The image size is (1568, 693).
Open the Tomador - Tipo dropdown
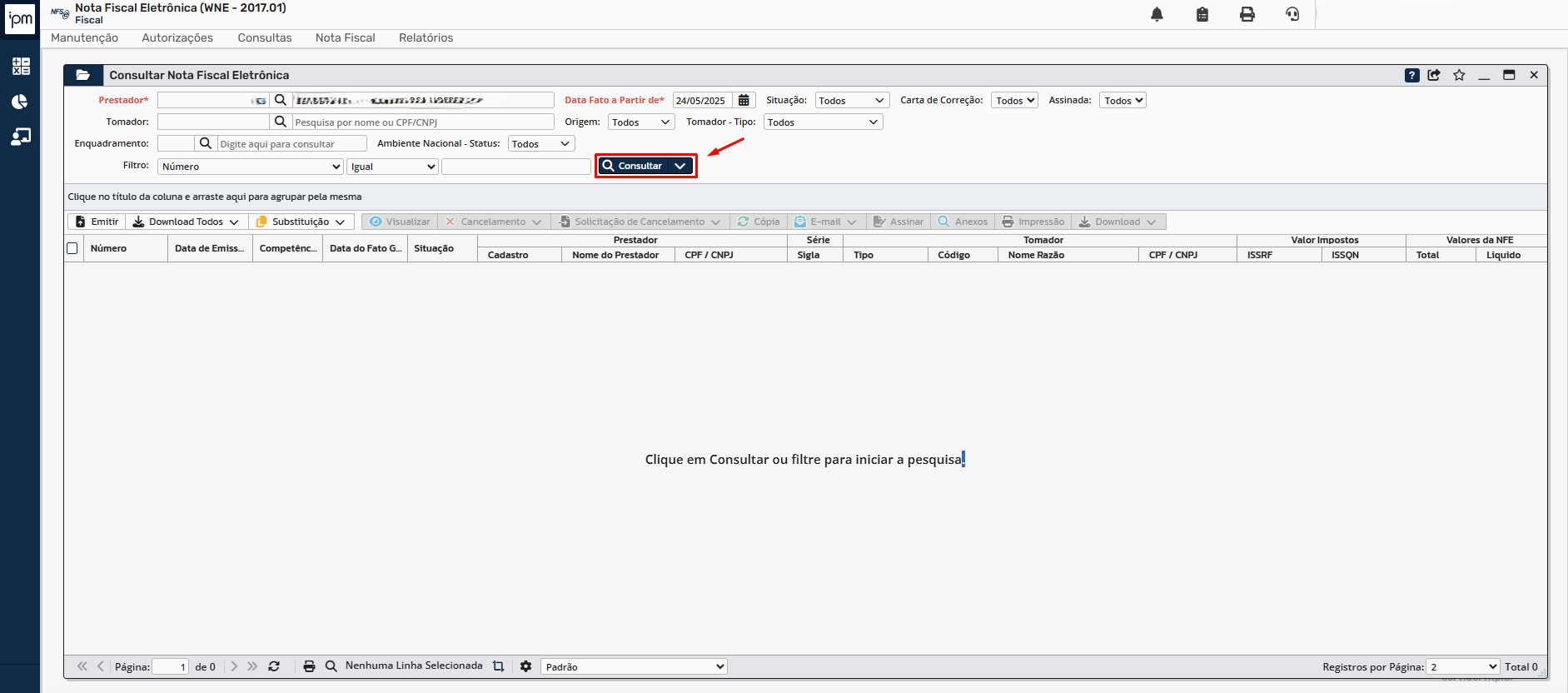coord(823,122)
